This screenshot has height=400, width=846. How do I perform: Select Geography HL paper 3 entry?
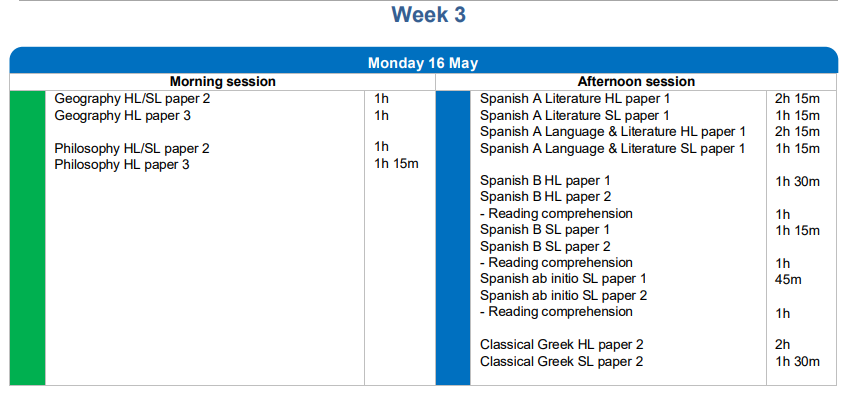(x=123, y=115)
